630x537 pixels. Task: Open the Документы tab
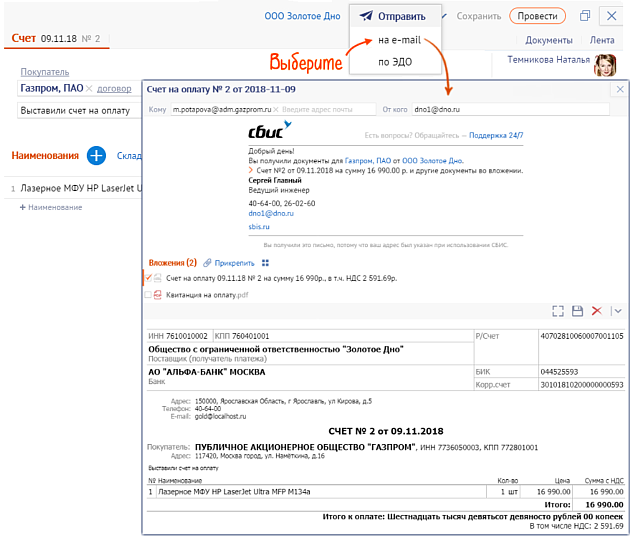(x=548, y=40)
